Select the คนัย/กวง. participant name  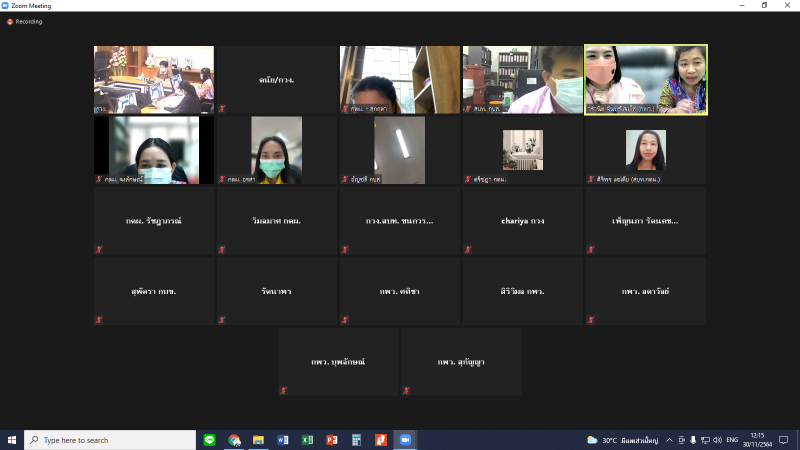pyautogui.click(x=277, y=80)
